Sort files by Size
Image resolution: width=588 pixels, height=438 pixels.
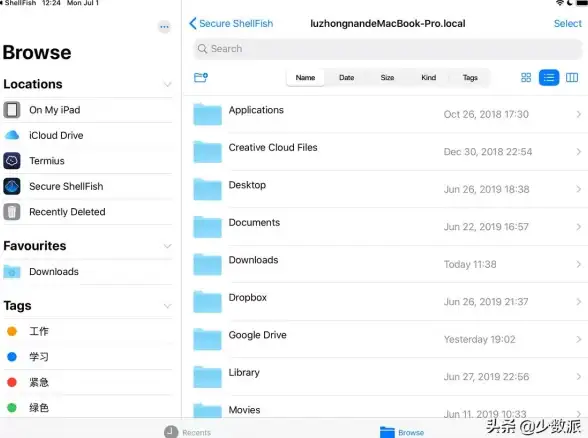[387, 78]
